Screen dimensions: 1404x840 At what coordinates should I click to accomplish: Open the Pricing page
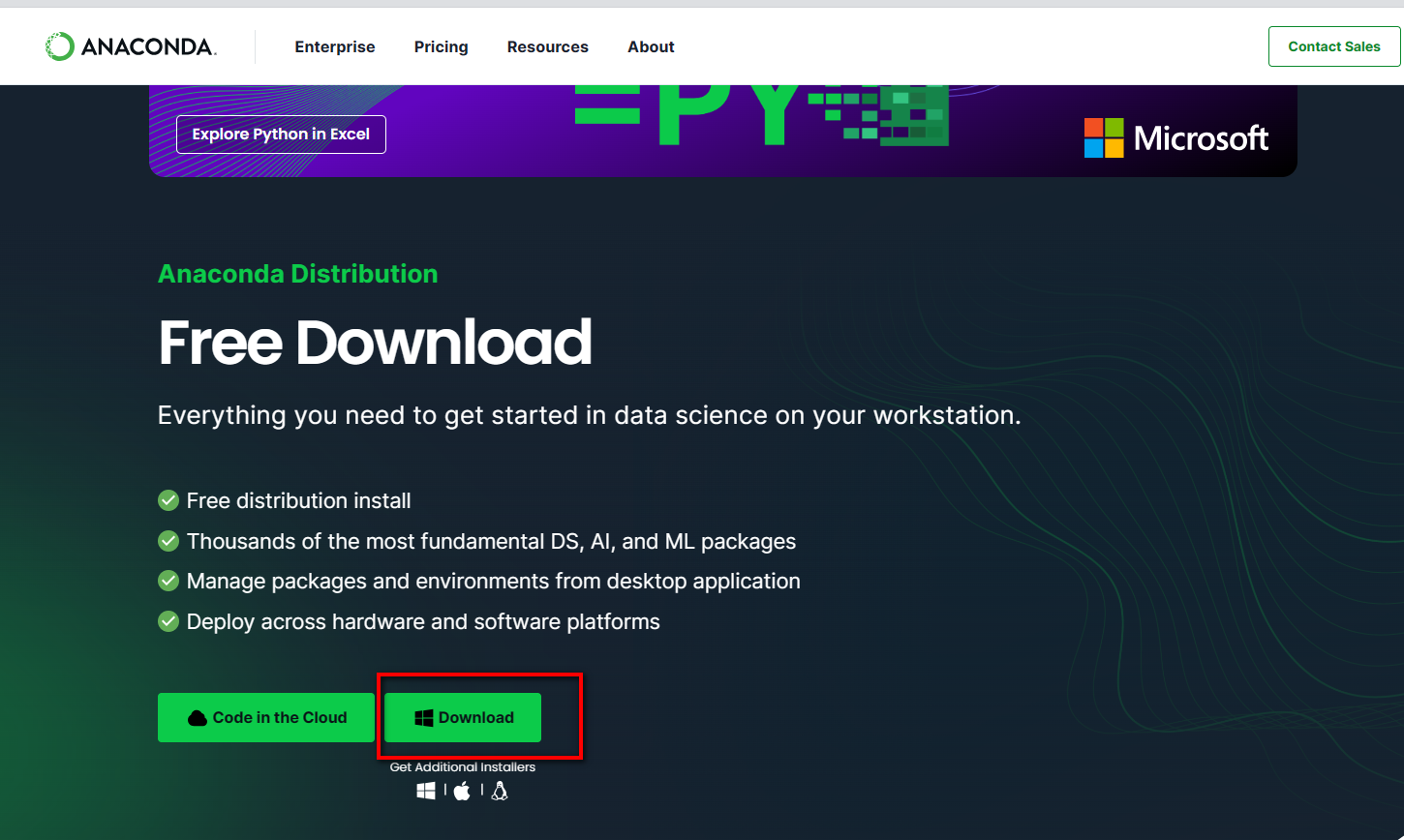(x=441, y=47)
